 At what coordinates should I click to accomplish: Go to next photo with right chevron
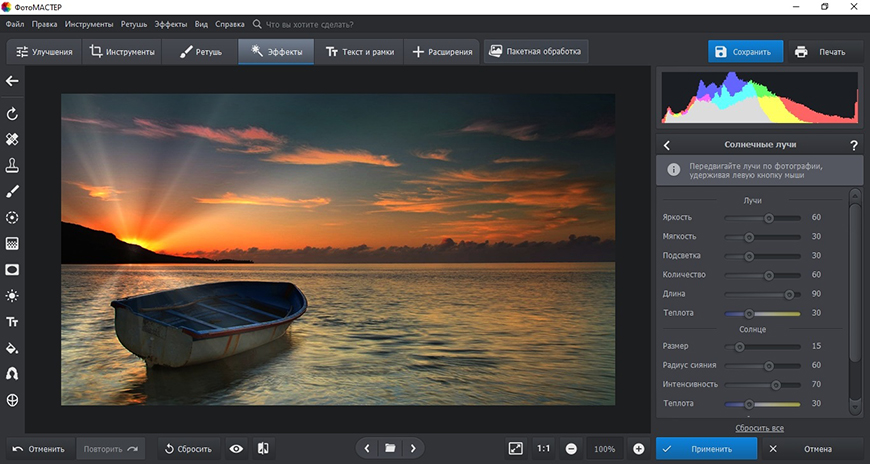pos(413,449)
